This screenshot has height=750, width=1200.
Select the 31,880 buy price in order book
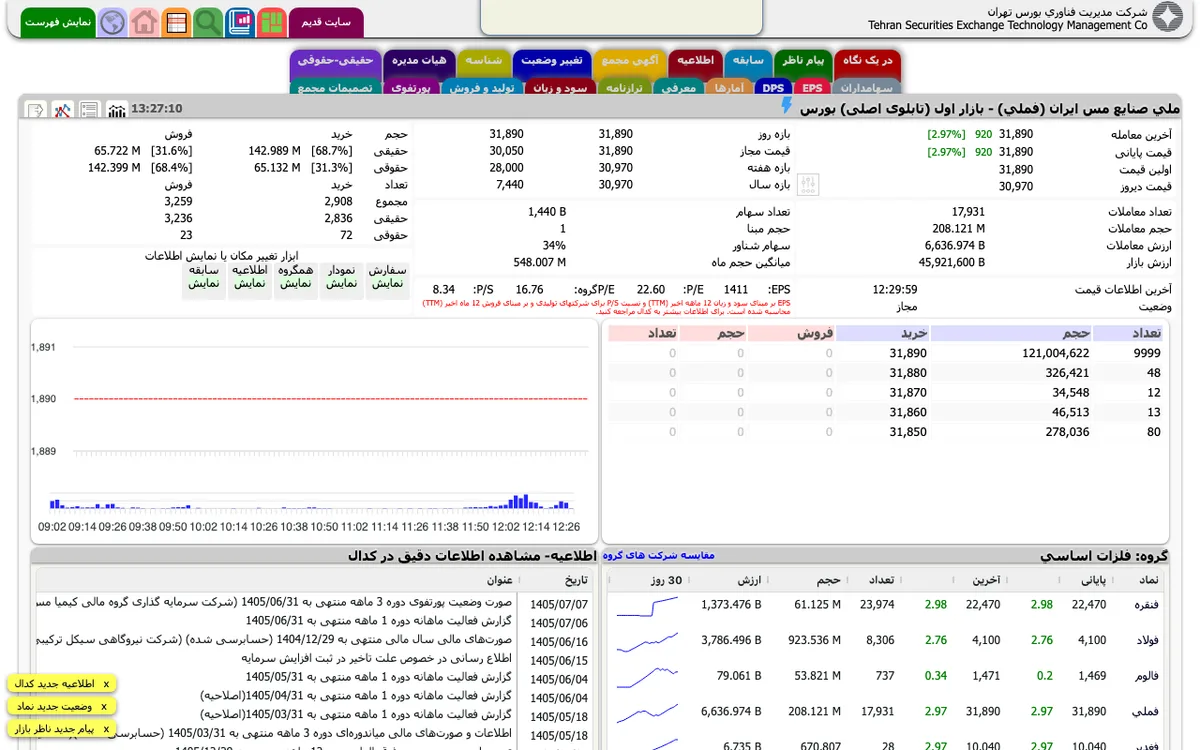pos(908,373)
